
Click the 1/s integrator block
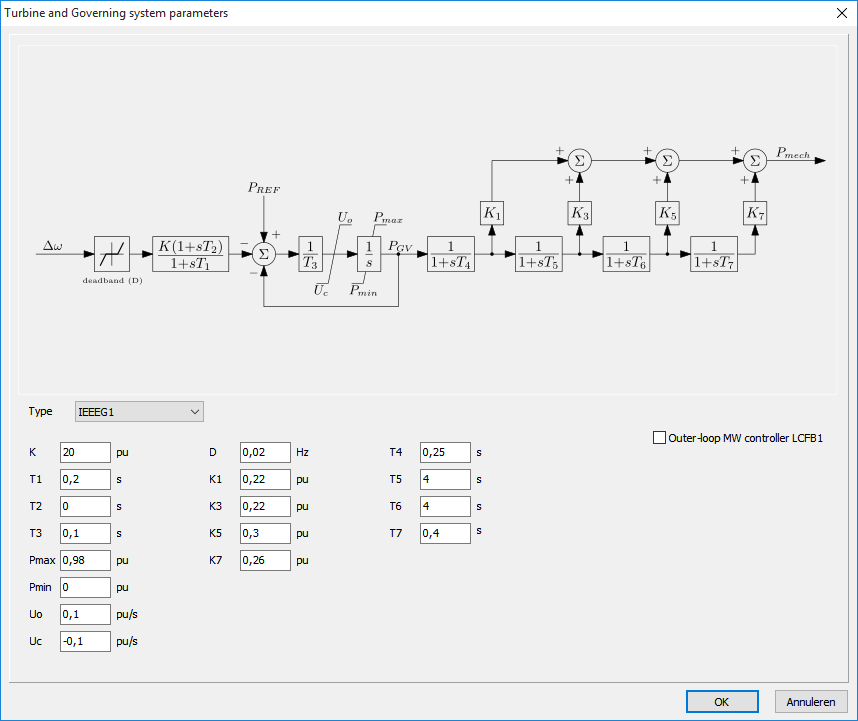tap(369, 254)
